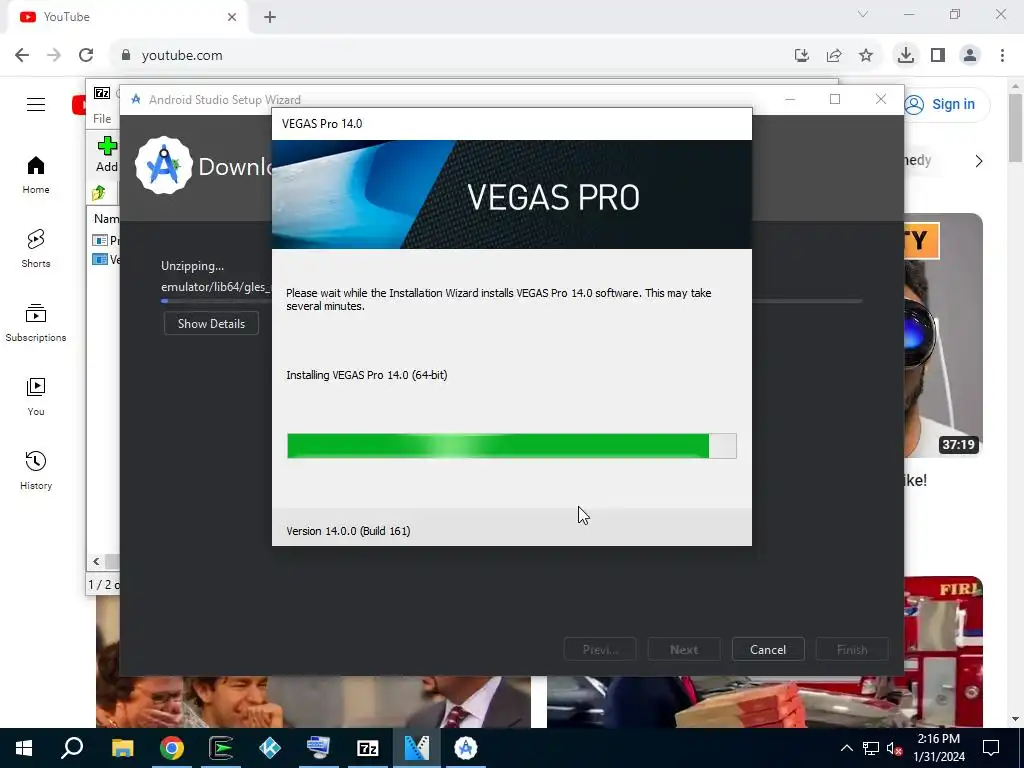
Task: Bookmark this tab with star icon
Action: (866, 56)
